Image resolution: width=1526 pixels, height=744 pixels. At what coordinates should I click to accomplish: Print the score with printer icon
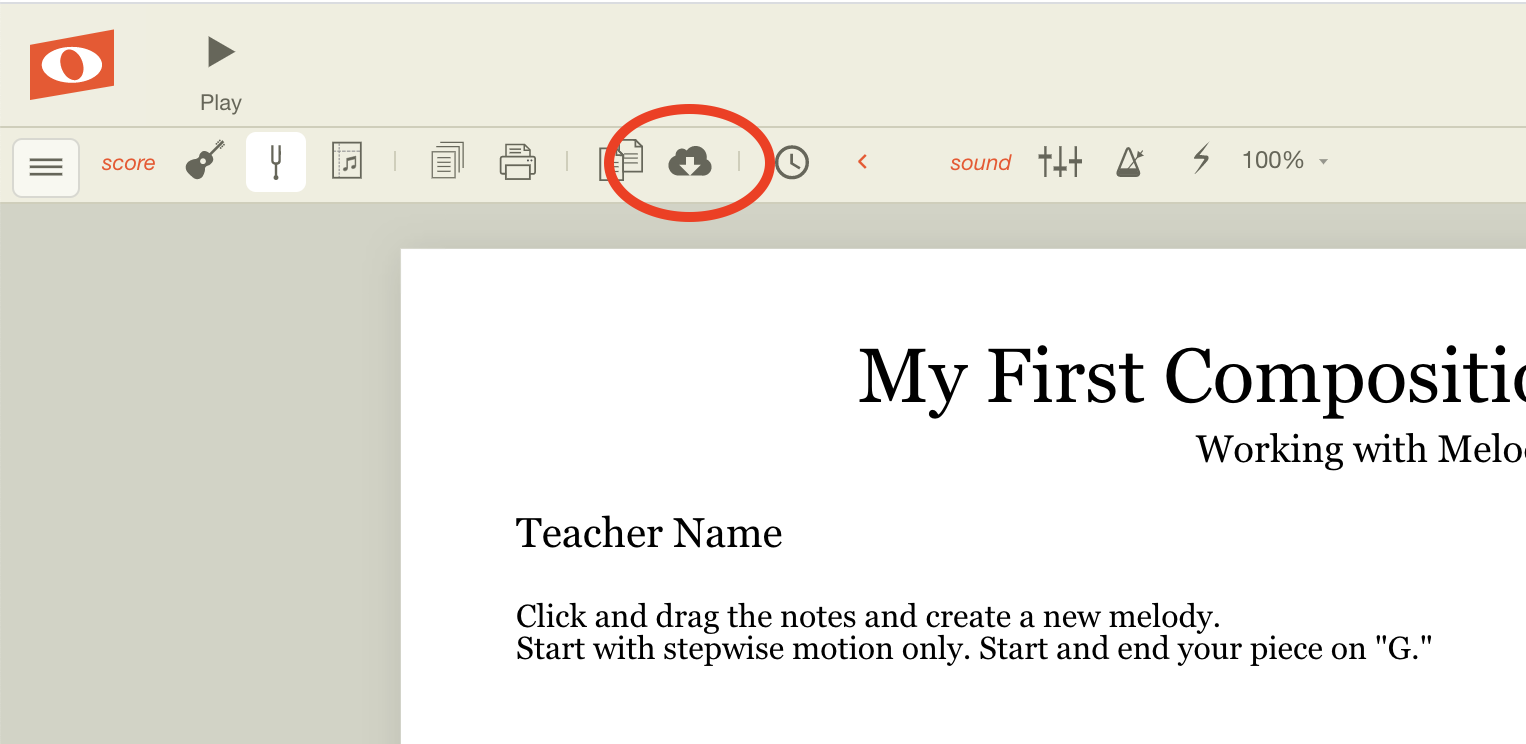(518, 162)
